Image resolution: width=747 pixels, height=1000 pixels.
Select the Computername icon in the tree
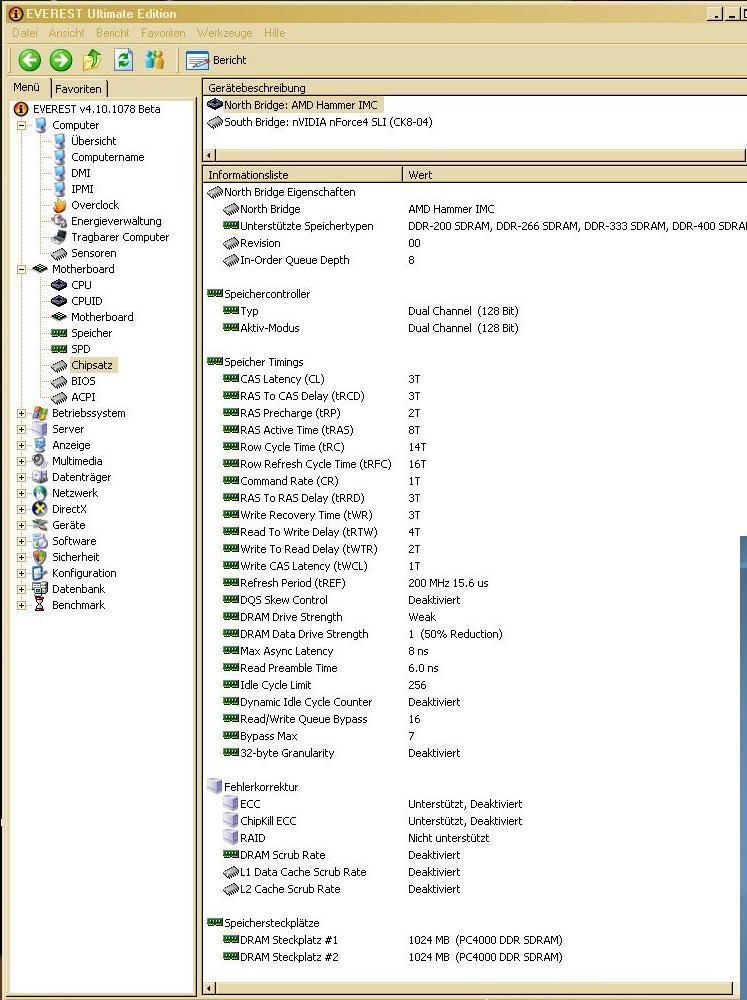[59, 157]
